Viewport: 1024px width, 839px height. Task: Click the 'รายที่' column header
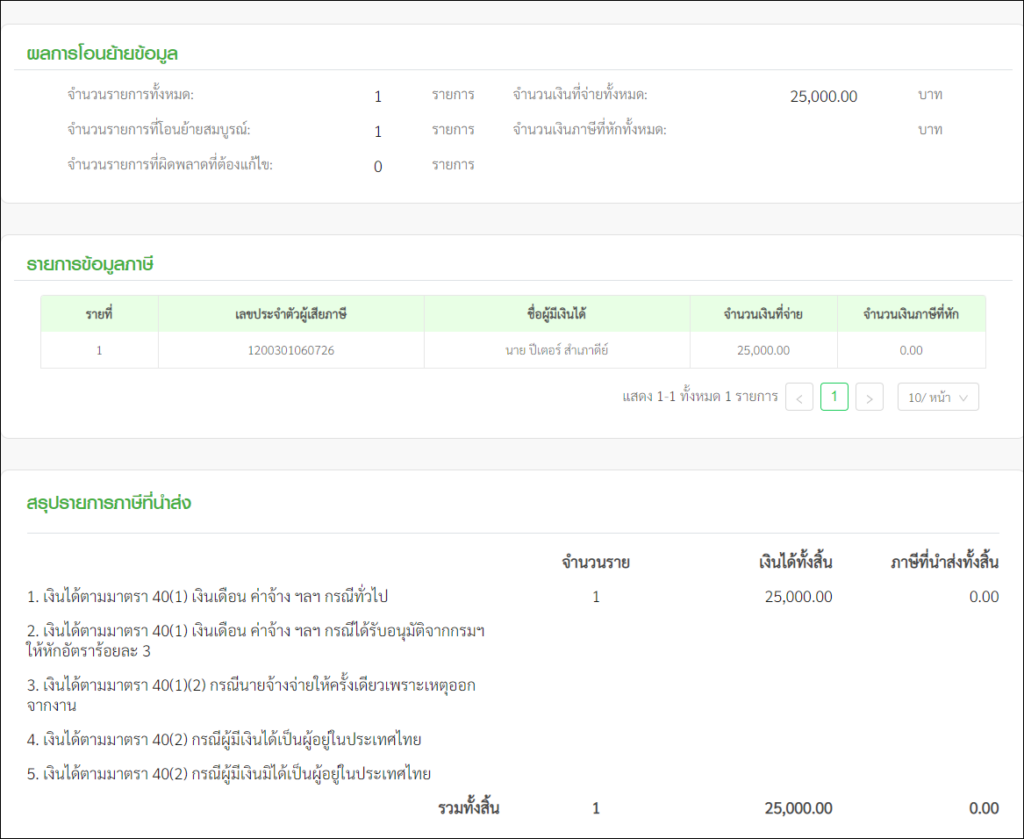point(98,312)
